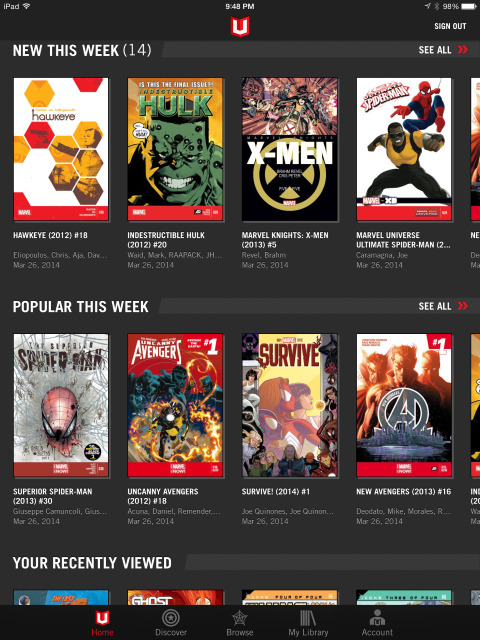This screenshot has width=480, height=640.
Task: Open the Indestructible Hulk #20 cover
Action: click(x=175, y=149)
